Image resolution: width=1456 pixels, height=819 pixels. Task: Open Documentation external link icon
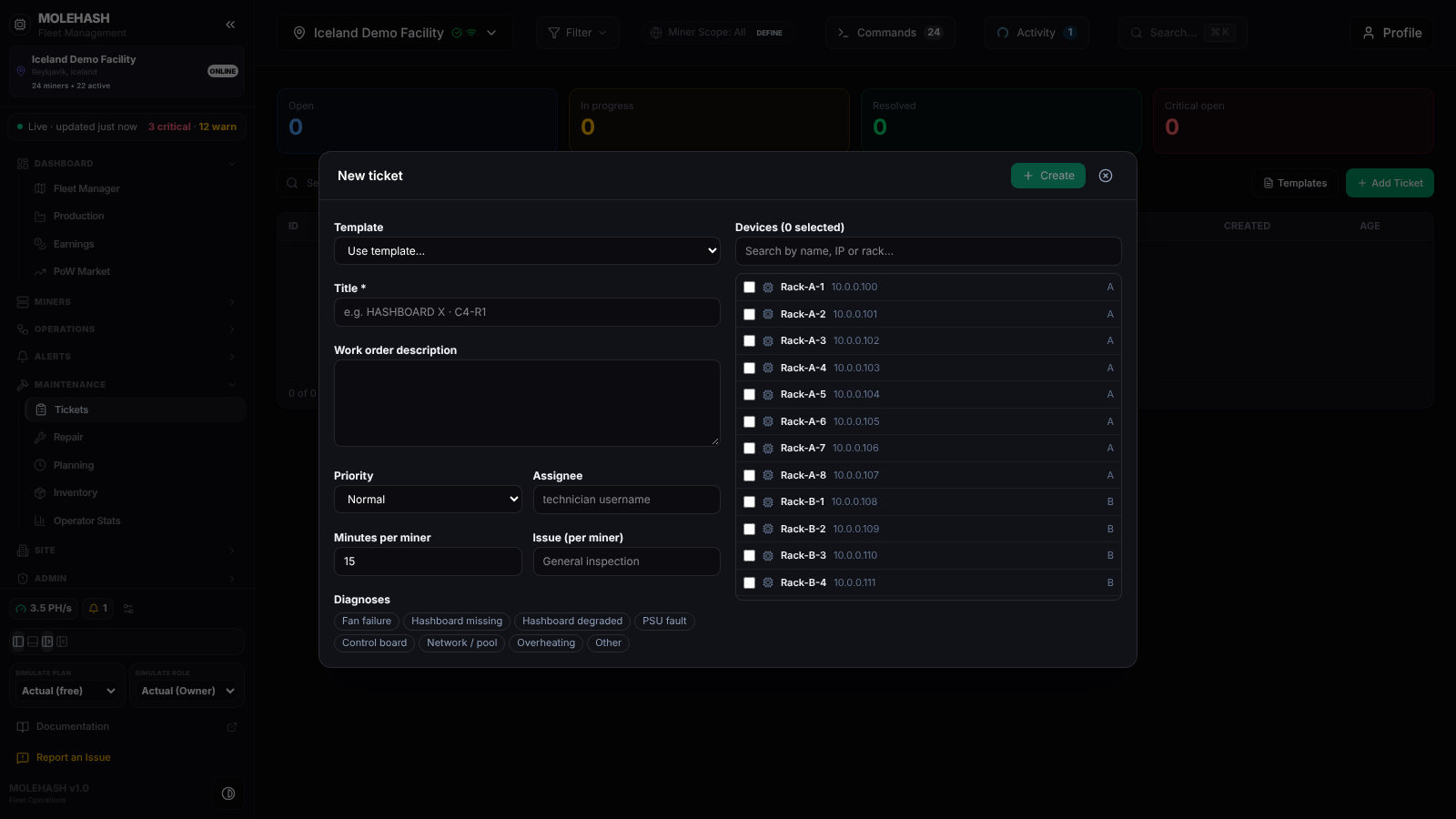(x=232, y=727)
